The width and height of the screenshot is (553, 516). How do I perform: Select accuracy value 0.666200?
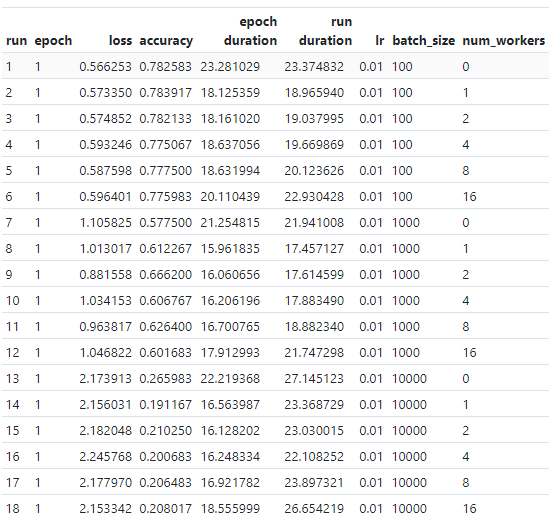165,275
